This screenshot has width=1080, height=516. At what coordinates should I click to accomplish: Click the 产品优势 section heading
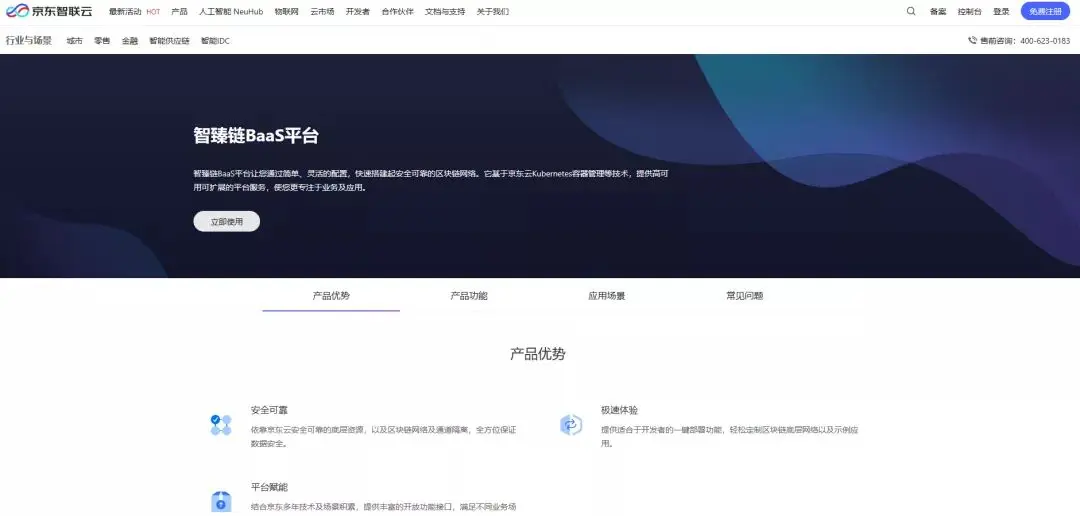[x=538, y=354]
